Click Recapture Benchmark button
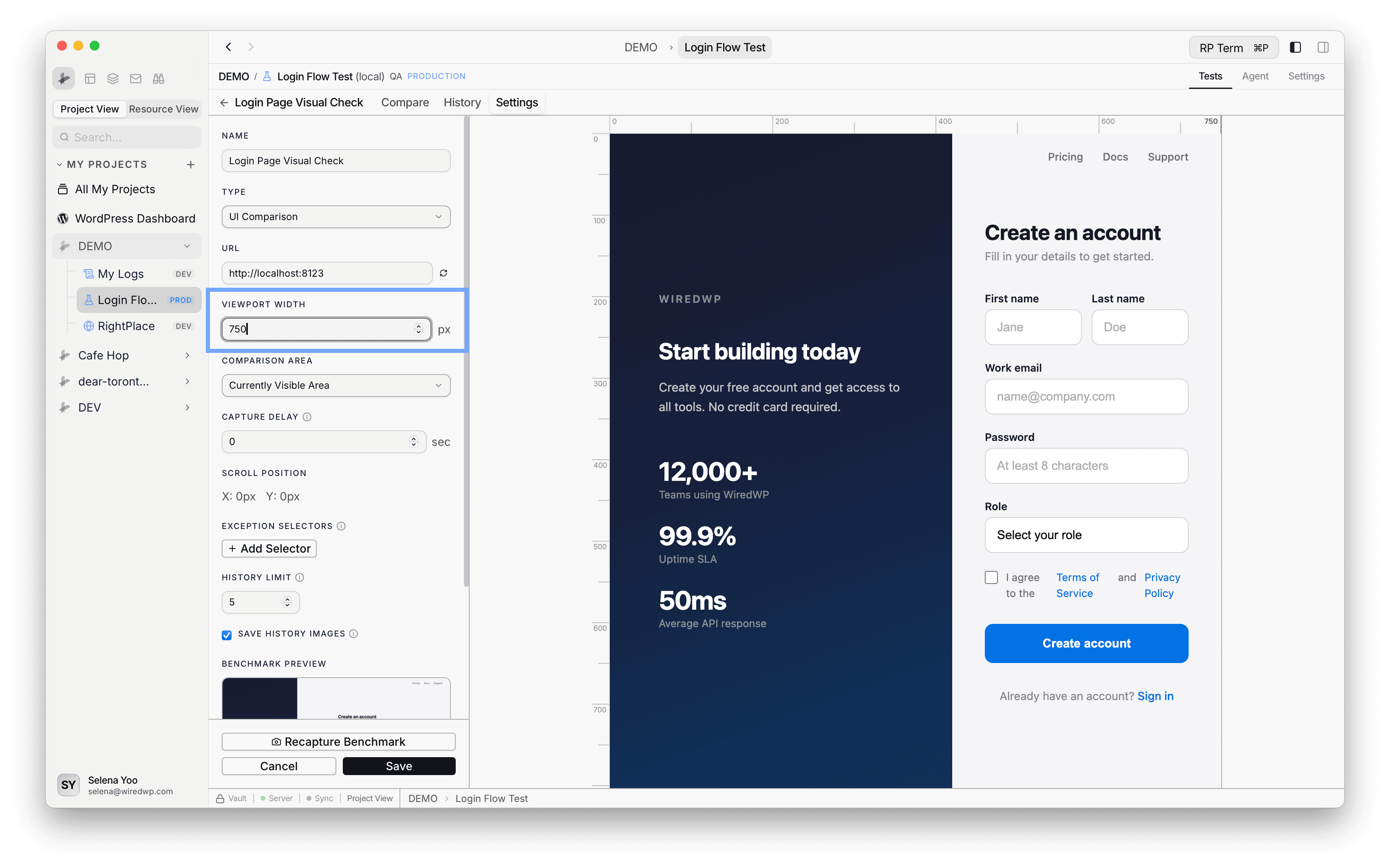 pyautogui.click(x=338, y=742)
